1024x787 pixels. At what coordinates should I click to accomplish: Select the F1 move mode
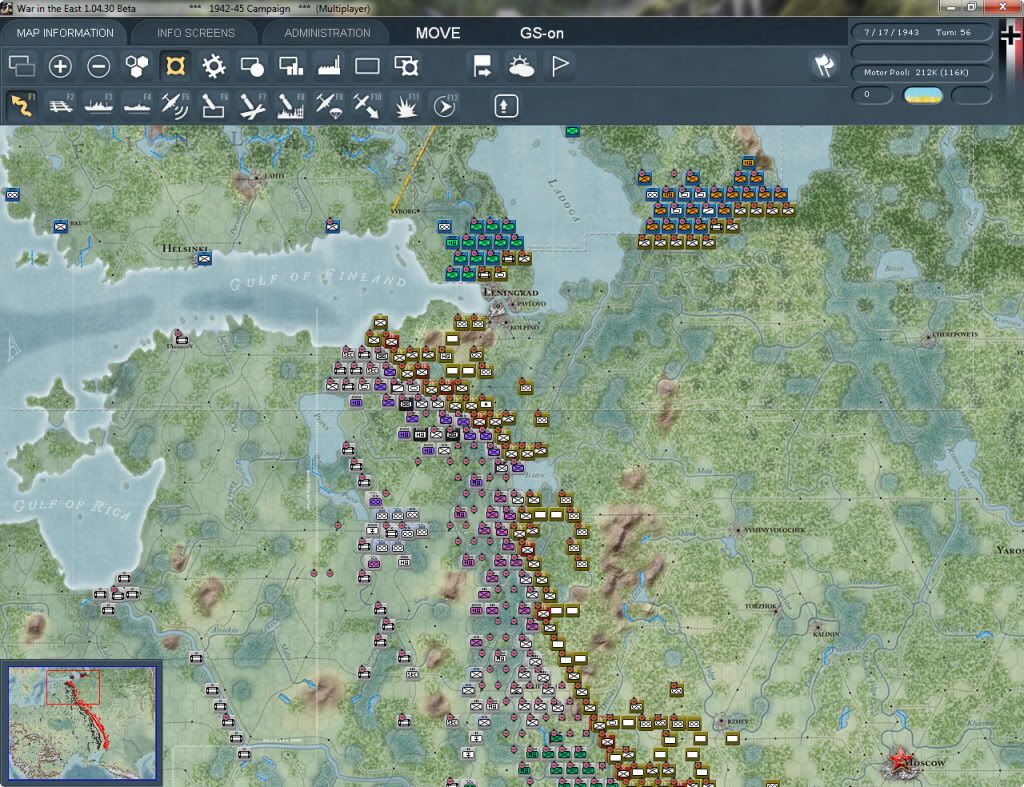tap(22, 105)
